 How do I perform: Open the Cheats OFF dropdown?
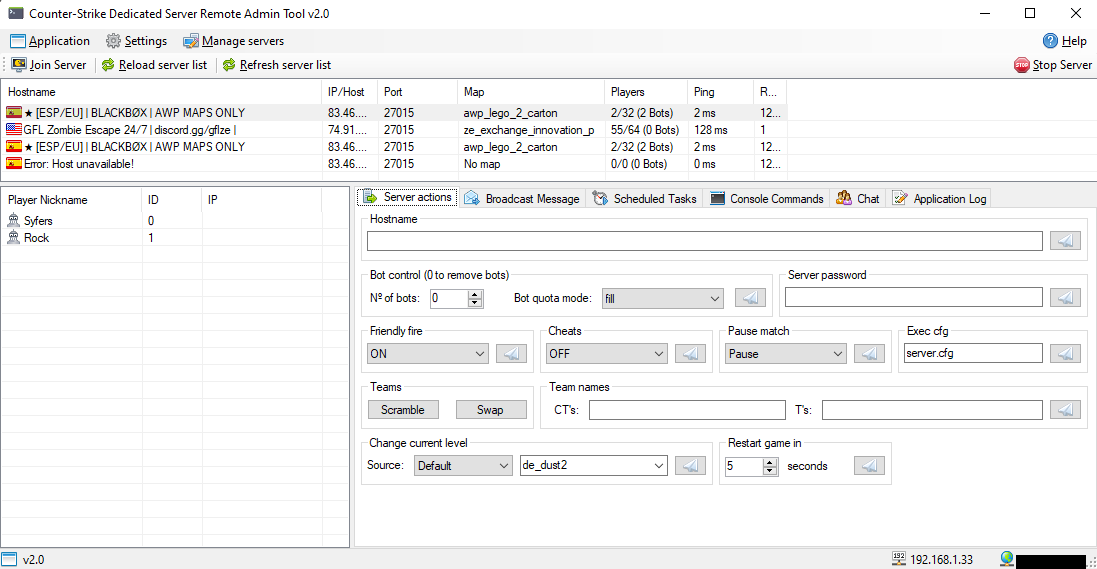pos(607,353)
